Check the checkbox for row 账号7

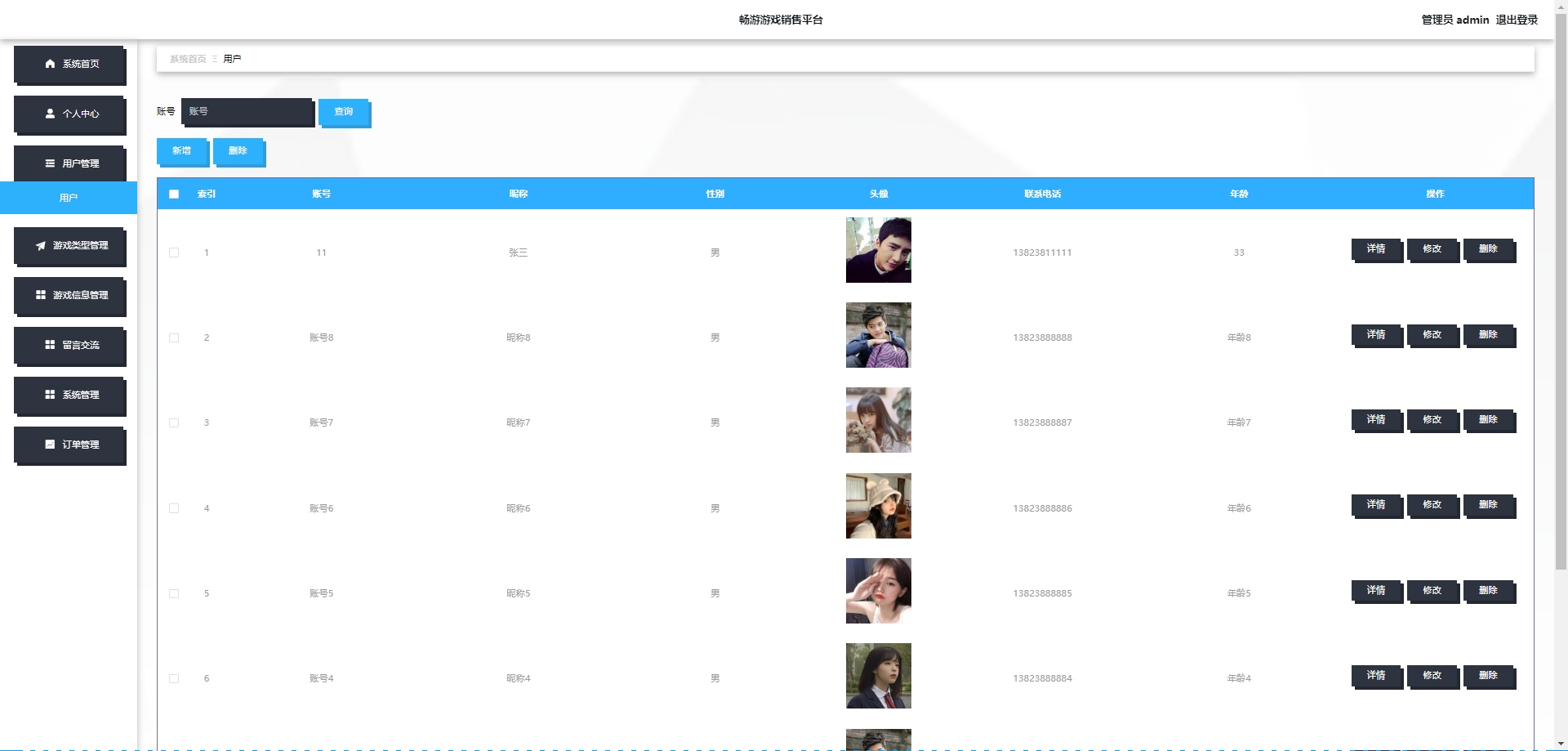pos(174,422)
